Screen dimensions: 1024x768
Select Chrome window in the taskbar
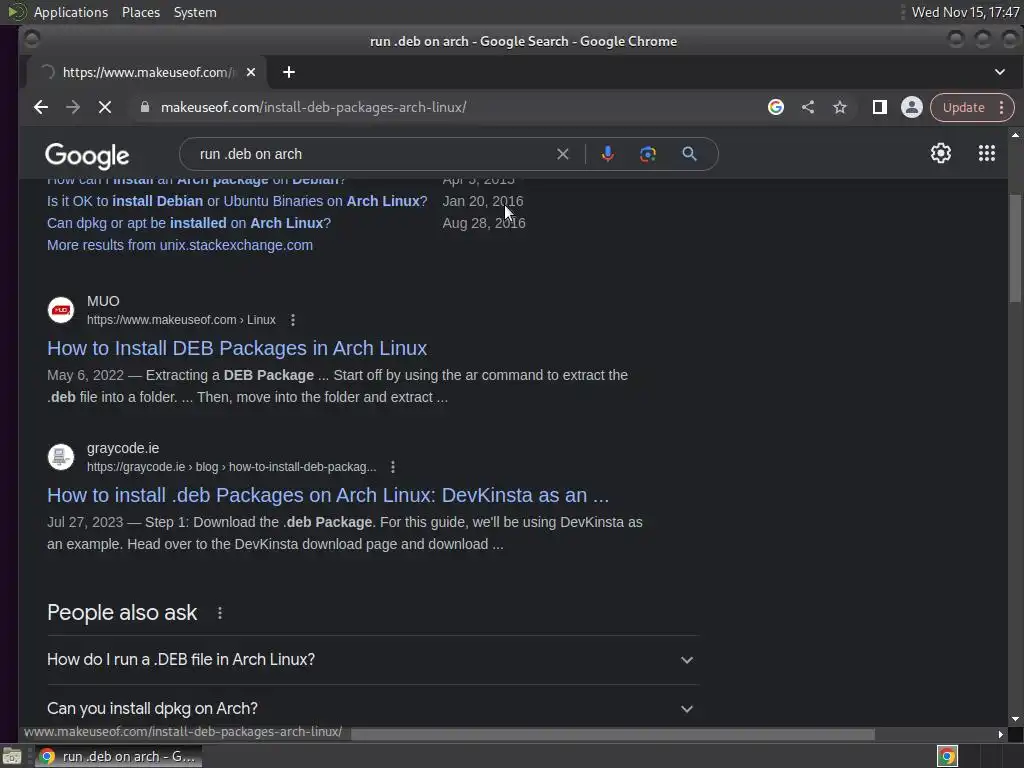tap(118, 756)
